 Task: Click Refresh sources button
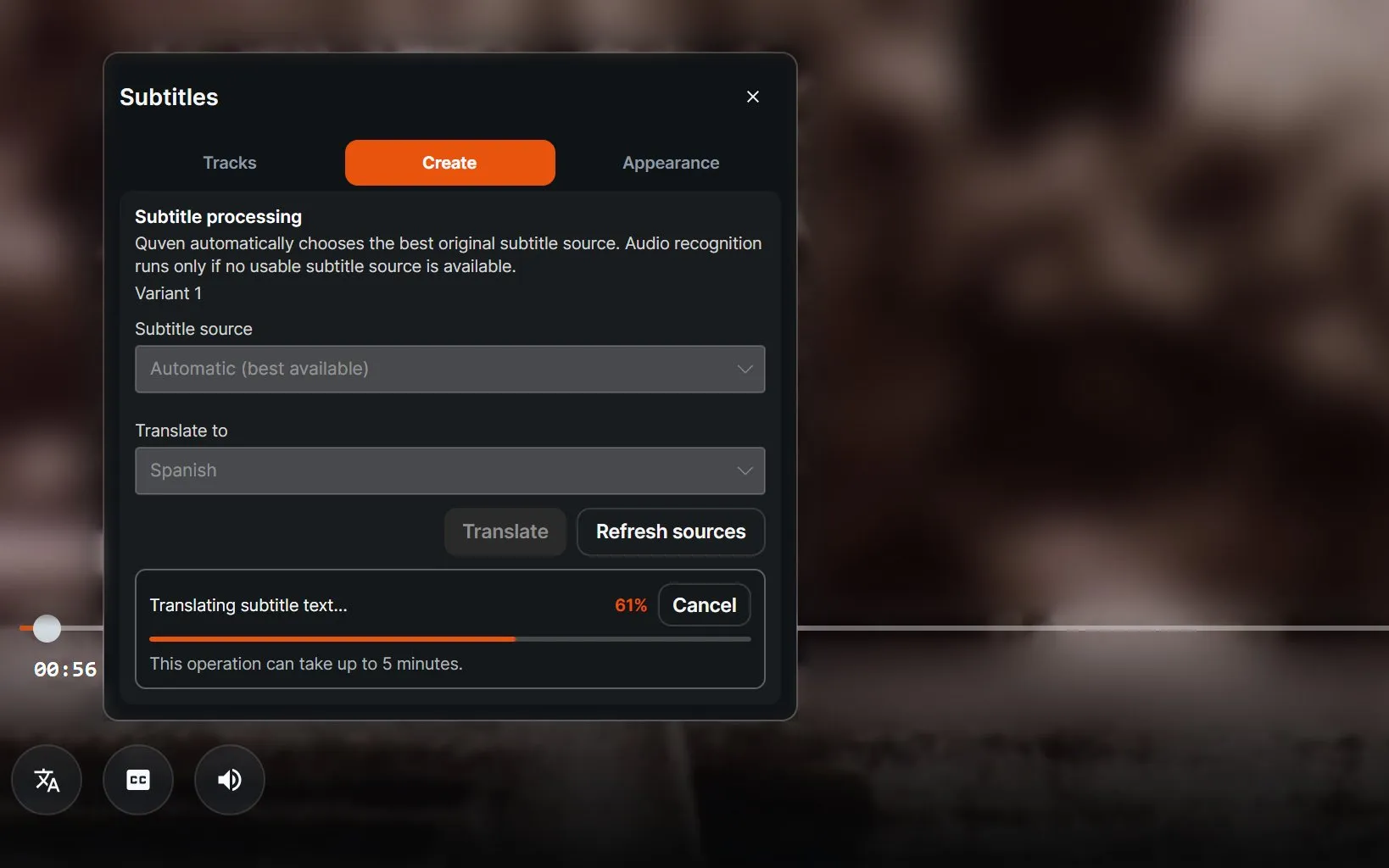[x=671, y=531]
